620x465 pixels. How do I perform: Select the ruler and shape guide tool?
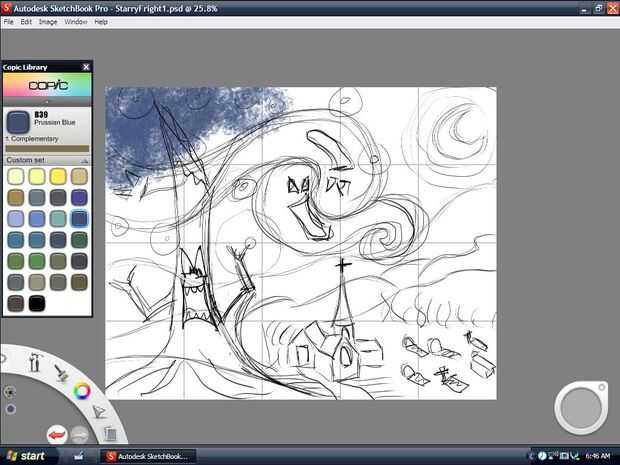click(x=99, y=412)
